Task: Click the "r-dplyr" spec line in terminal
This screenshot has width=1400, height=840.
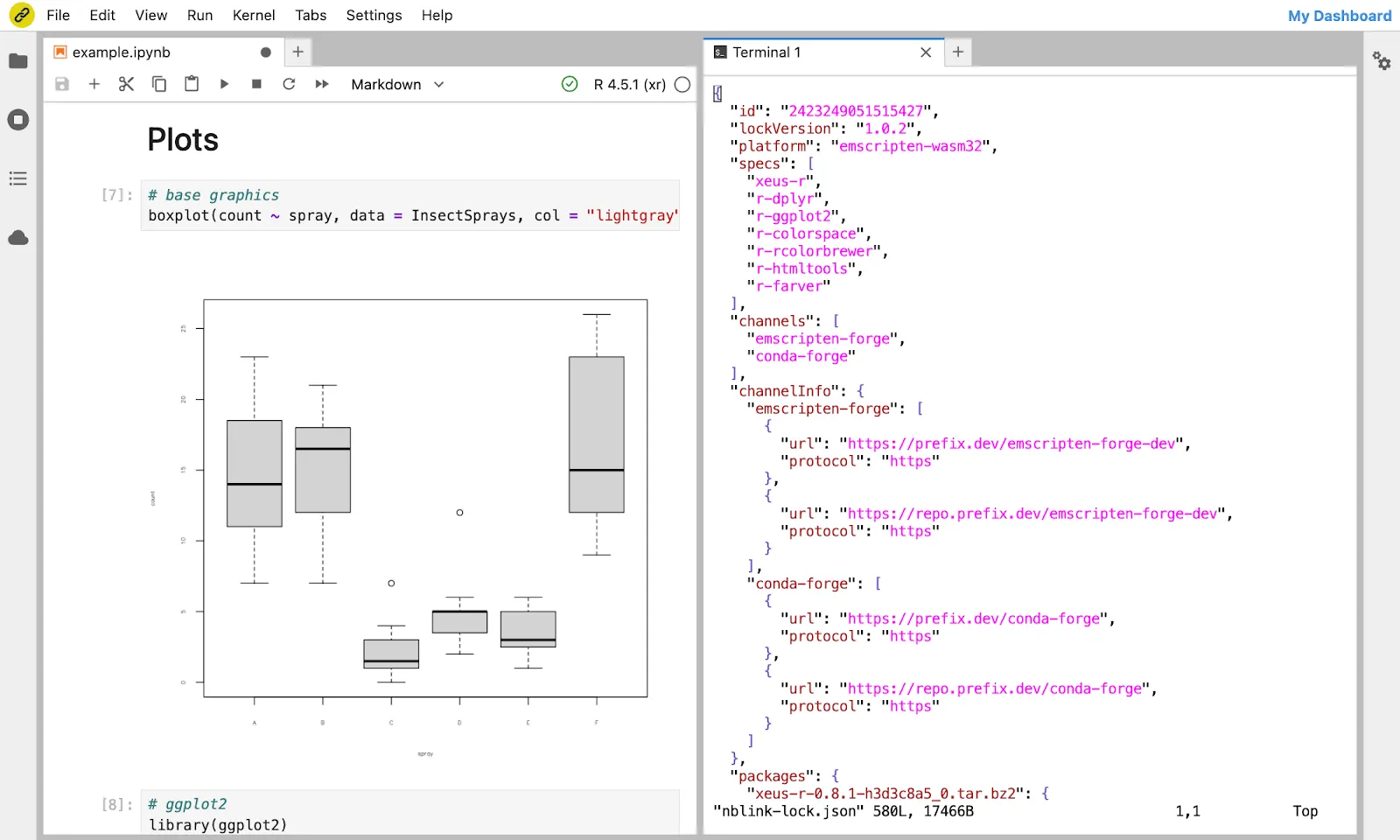Action: [788, 199]
